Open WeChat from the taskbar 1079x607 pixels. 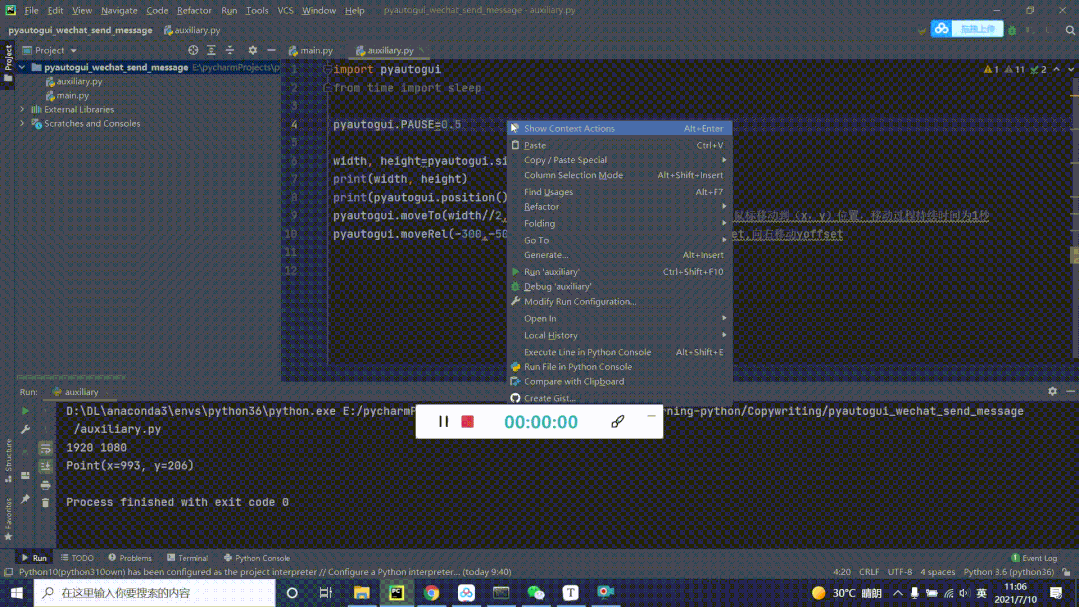click(536, 592)
